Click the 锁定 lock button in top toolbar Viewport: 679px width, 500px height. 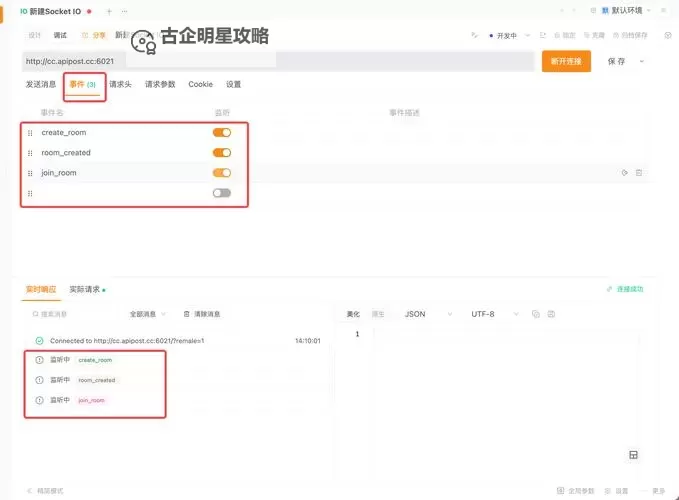coord(565,35)
